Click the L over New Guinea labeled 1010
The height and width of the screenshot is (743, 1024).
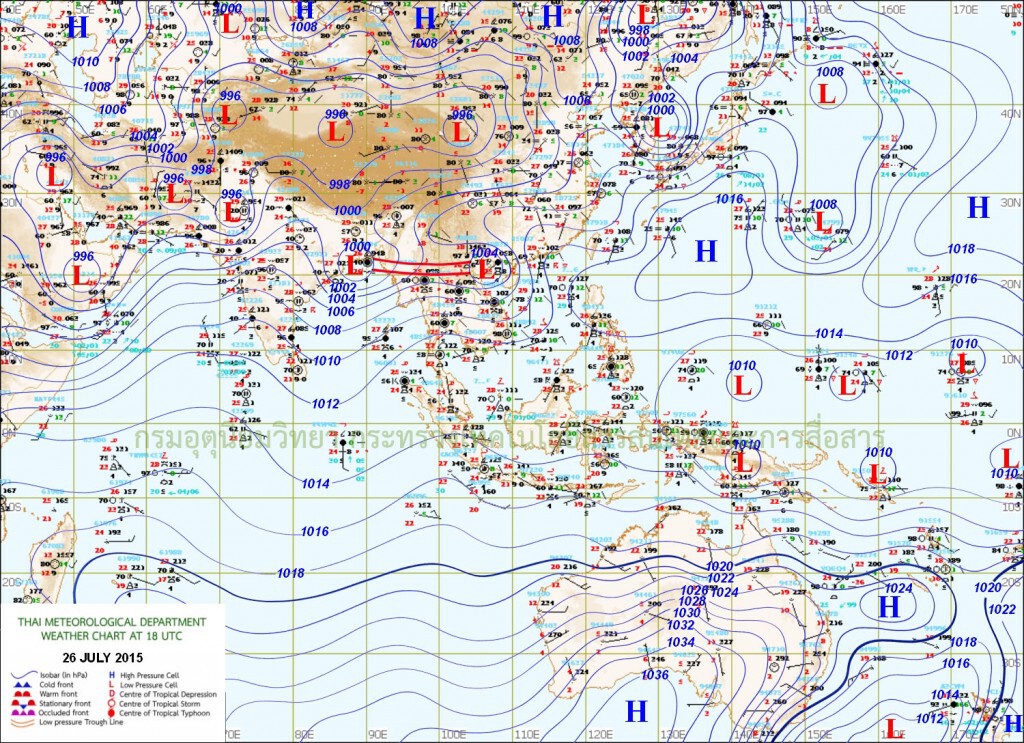(x=744, y=464)
